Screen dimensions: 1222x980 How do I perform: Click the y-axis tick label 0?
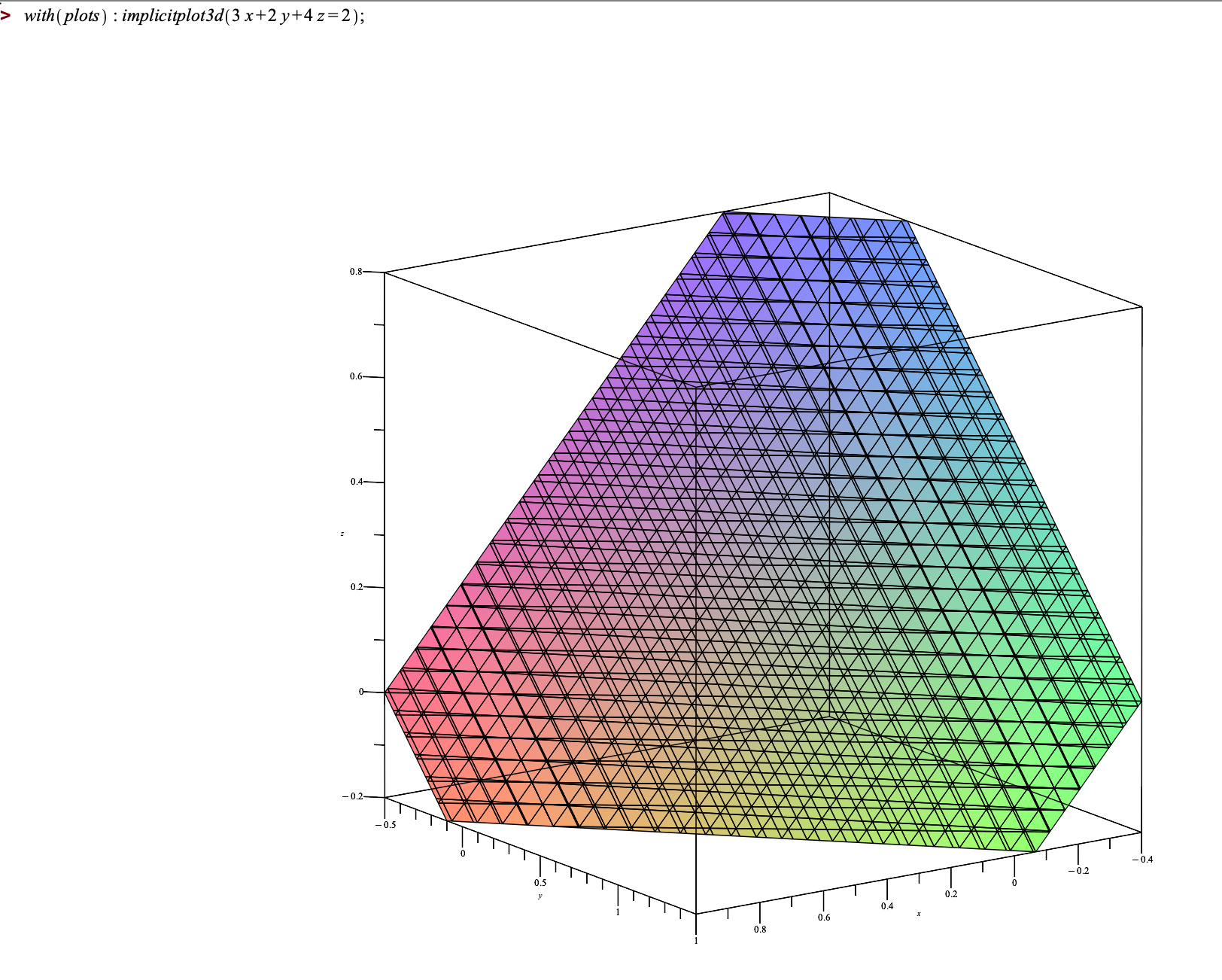[463, 854]
